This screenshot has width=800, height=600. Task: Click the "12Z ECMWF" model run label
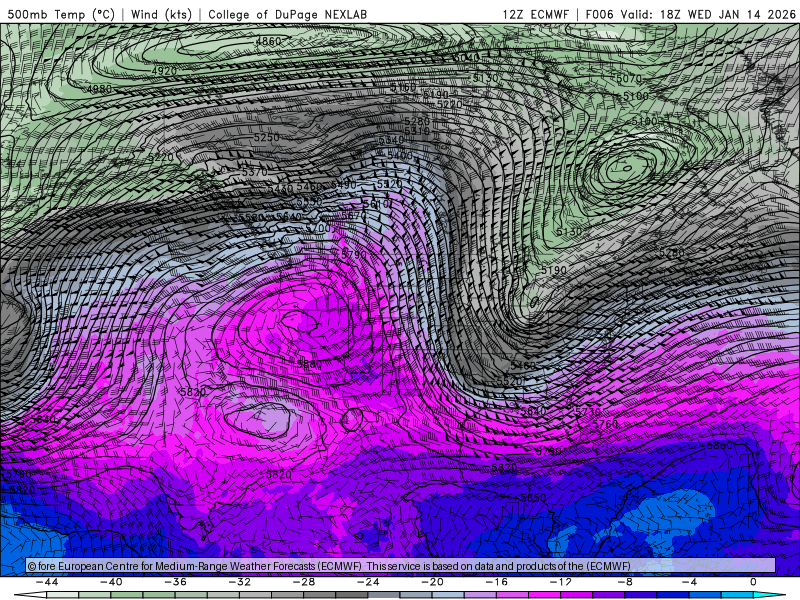(535, 14)
